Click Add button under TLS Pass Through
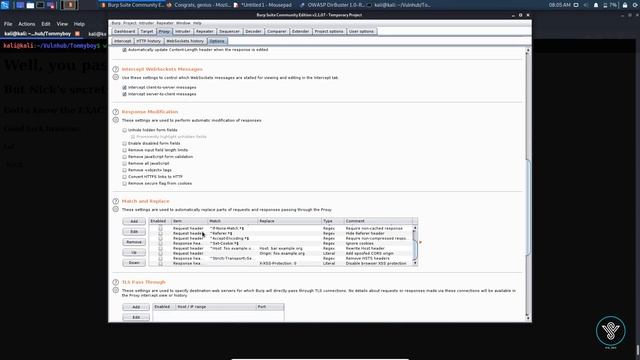640x360 pixels. click(136, 307)
